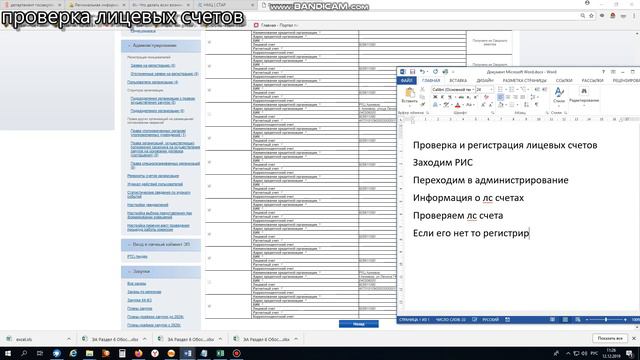Viewport: 640px width, 360px height.
Task: Open bullets list style dropdown arrow
Action: pos(506,89)
